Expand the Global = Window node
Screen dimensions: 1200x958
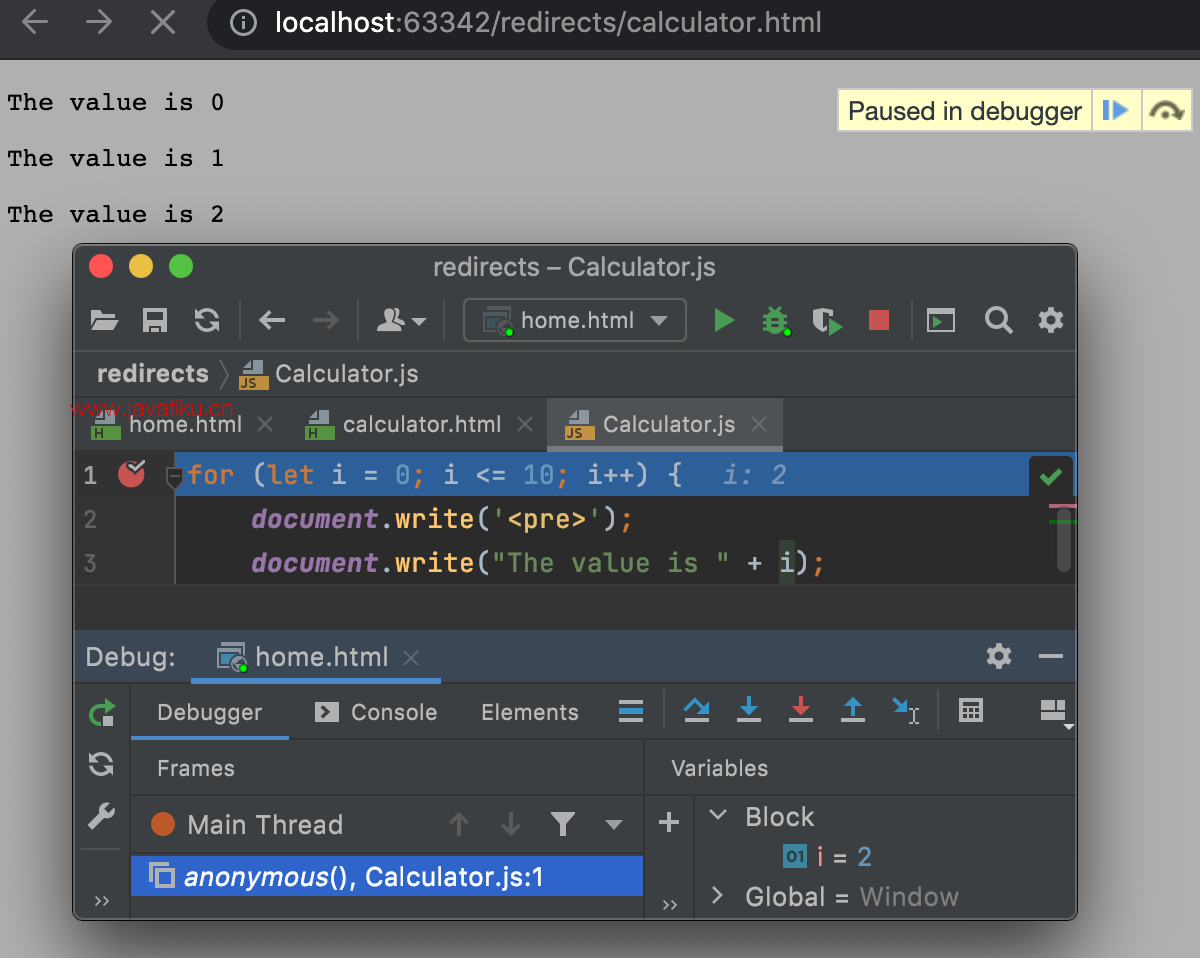[x=716, y=895]
